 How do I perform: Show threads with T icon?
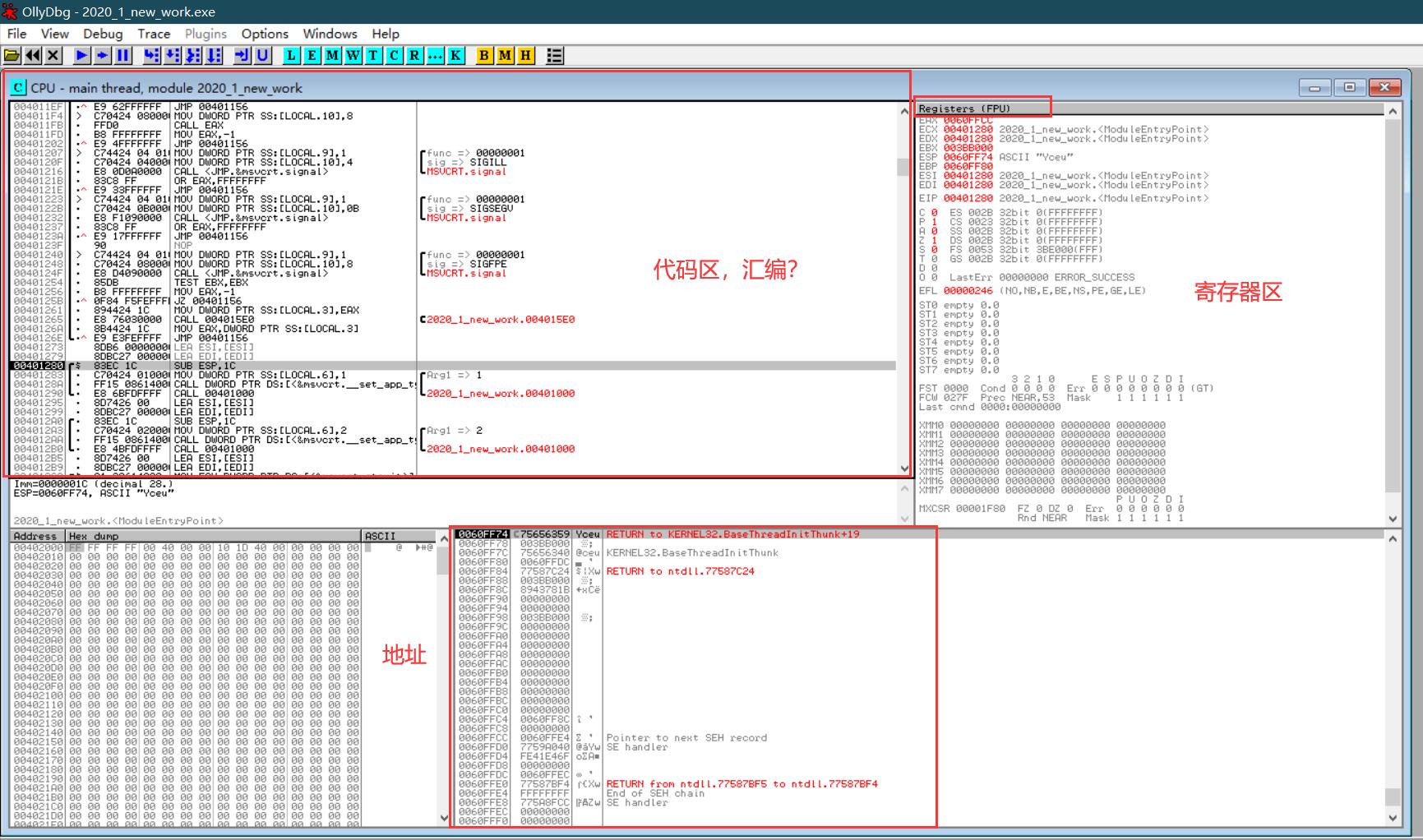pyautogui.click(x=374, y=55)
